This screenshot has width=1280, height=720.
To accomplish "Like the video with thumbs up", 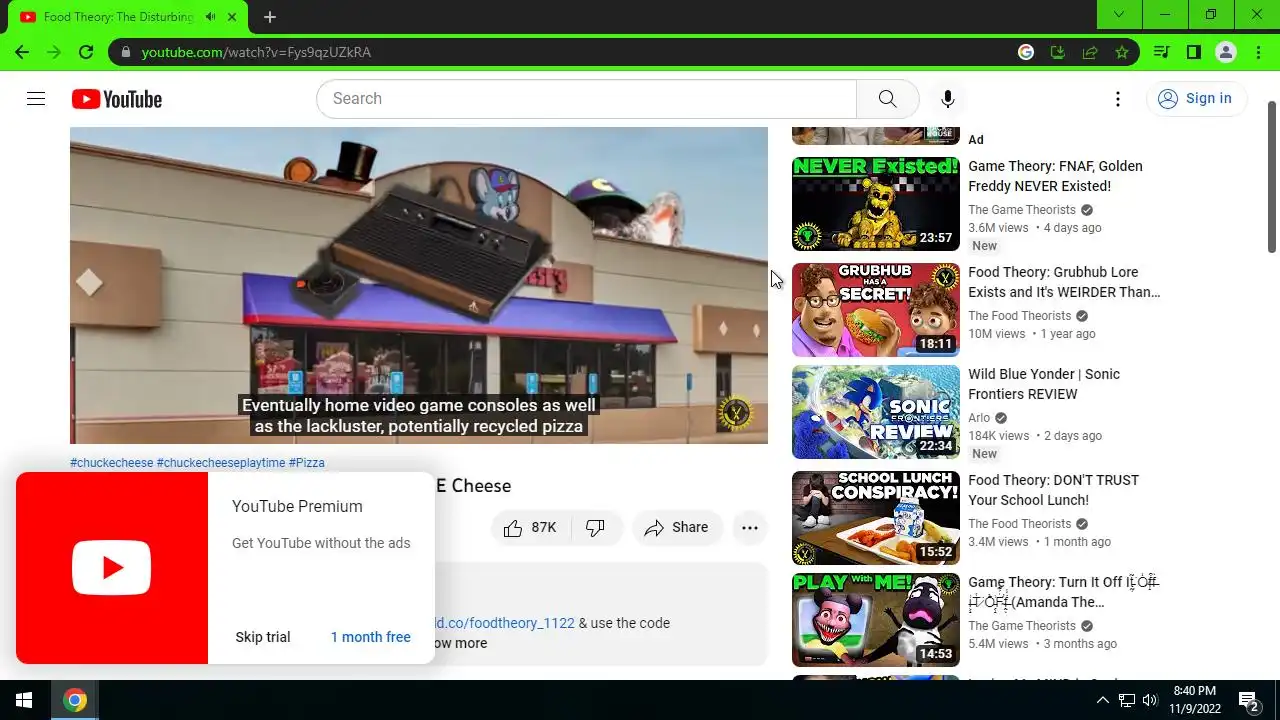I will coord(513,528).
